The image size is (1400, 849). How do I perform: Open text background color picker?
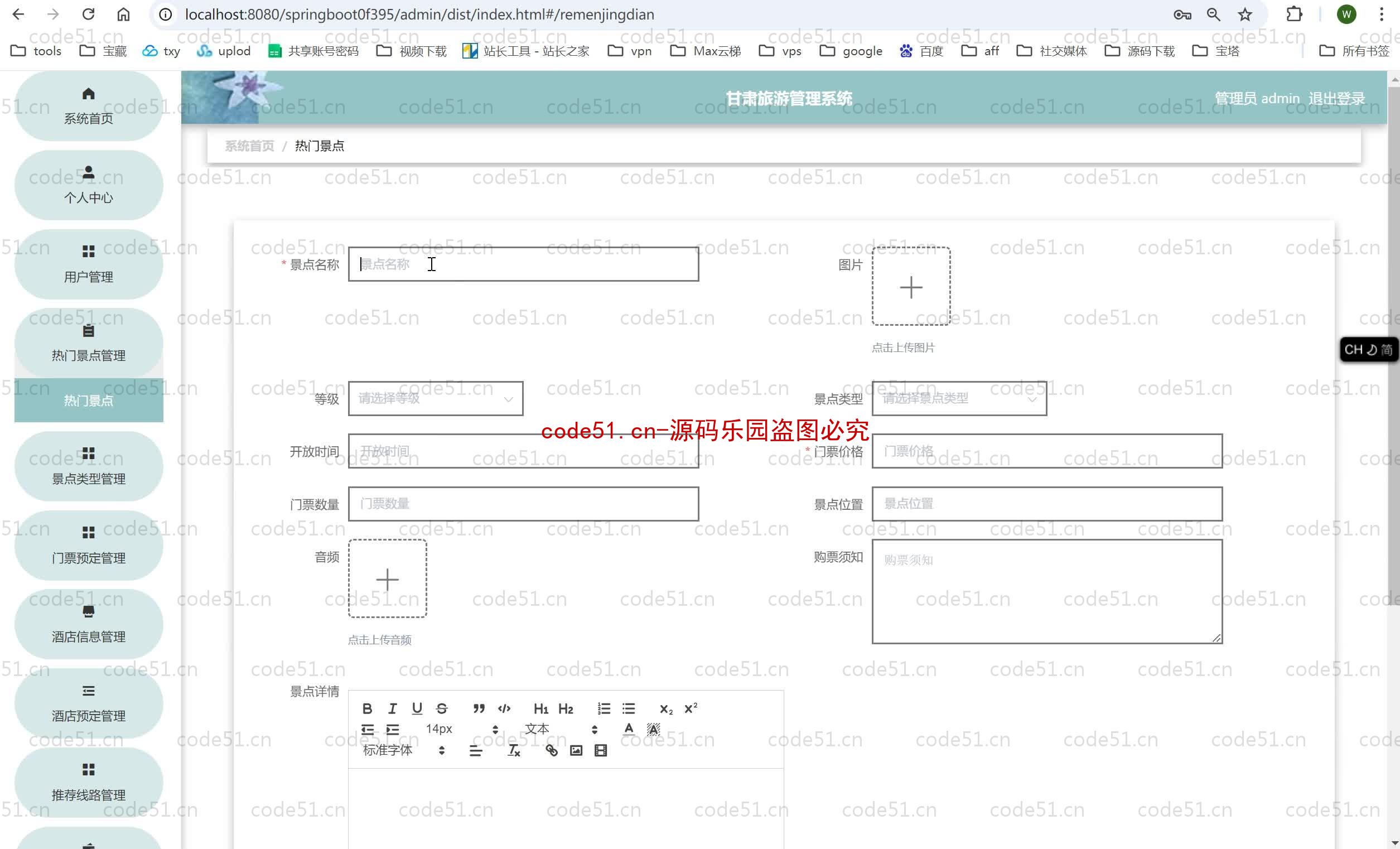pyautogui.click(x=653, y=729)
